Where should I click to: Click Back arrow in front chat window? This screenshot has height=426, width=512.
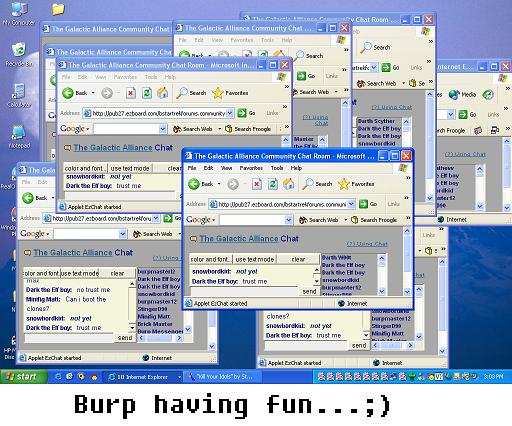194,184
